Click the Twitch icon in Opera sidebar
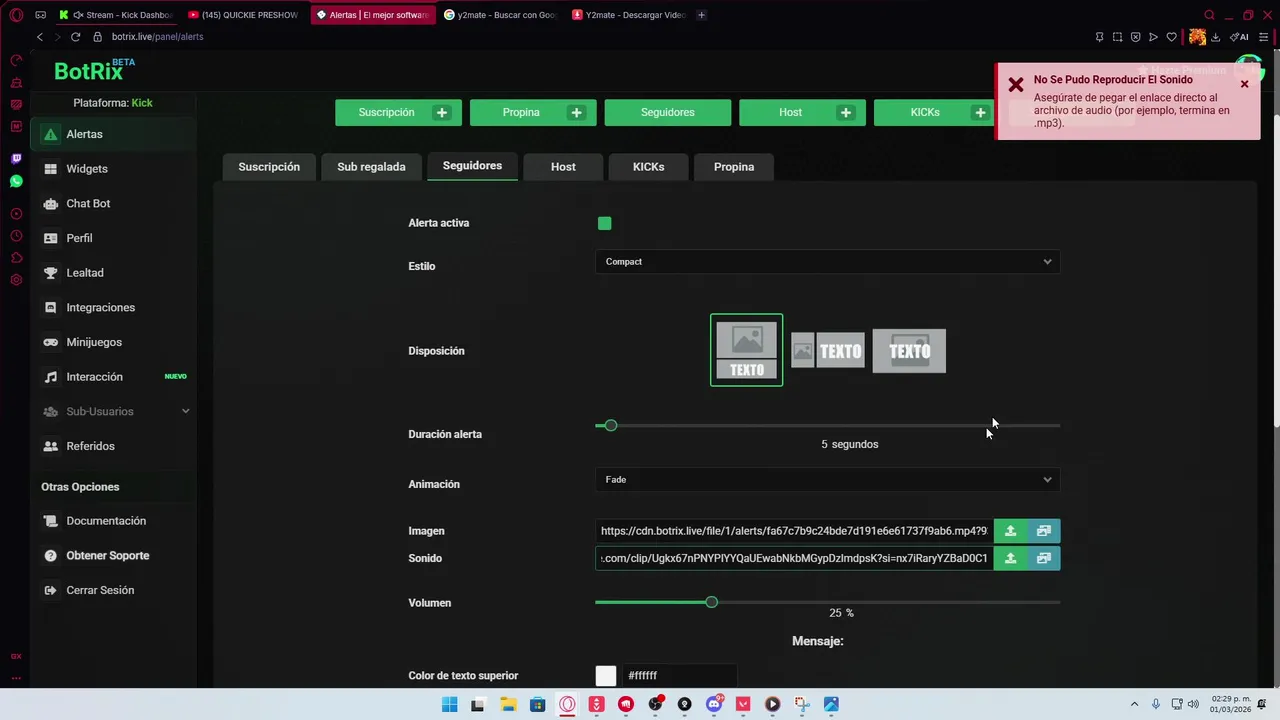The image size is (1280, 720). tap(16, 159)
